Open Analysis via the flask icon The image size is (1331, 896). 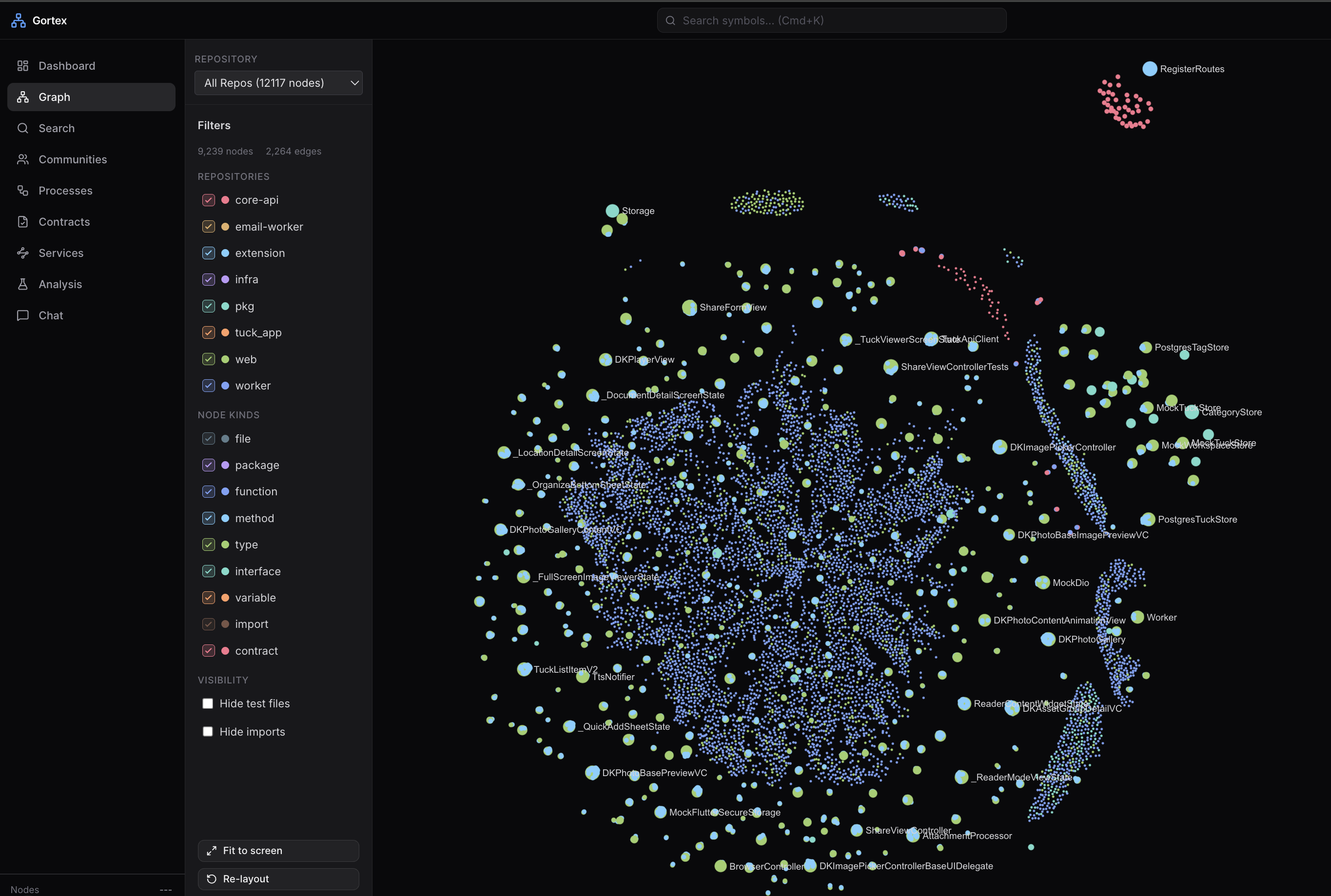(23, 284)
